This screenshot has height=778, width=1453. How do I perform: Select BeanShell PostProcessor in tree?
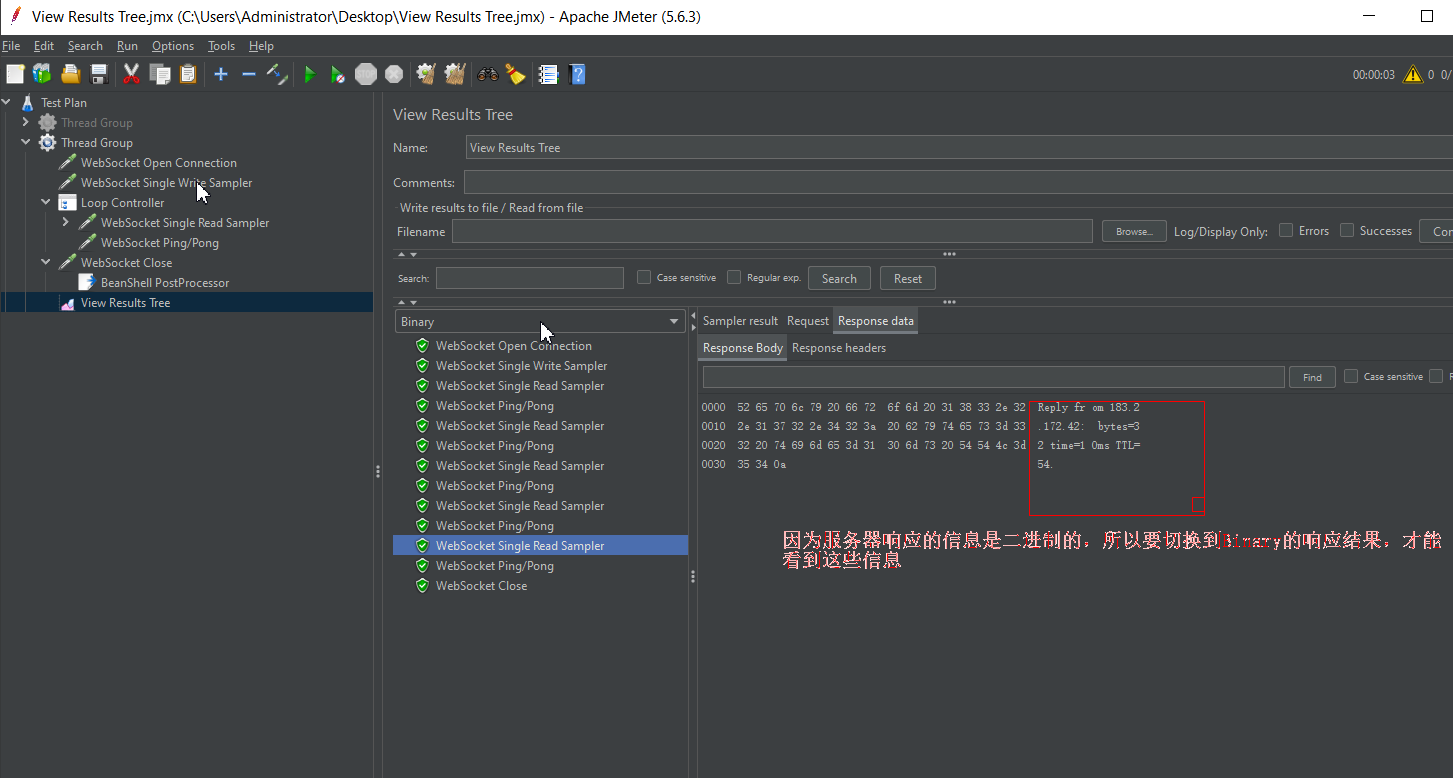[x=165, y=283]
